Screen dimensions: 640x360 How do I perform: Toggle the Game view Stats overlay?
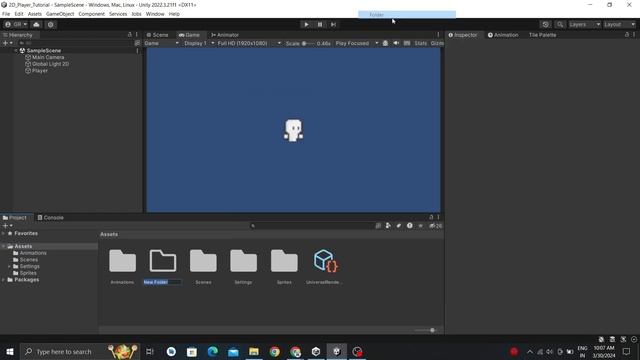(420, 43)
